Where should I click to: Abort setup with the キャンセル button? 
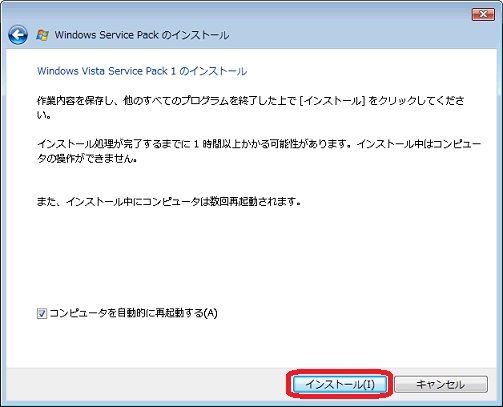tap(441, 384)
